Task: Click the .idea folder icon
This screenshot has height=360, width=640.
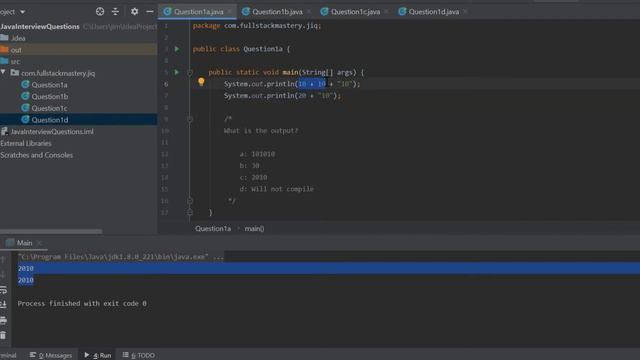Action: click(x=4, y=38)
